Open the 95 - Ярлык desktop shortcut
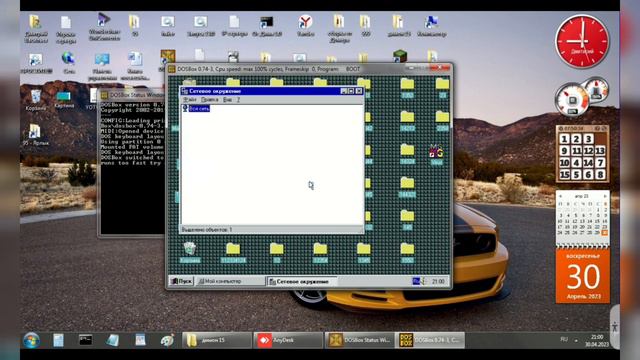This screenshot has width=640, height=360. [35, 135]
